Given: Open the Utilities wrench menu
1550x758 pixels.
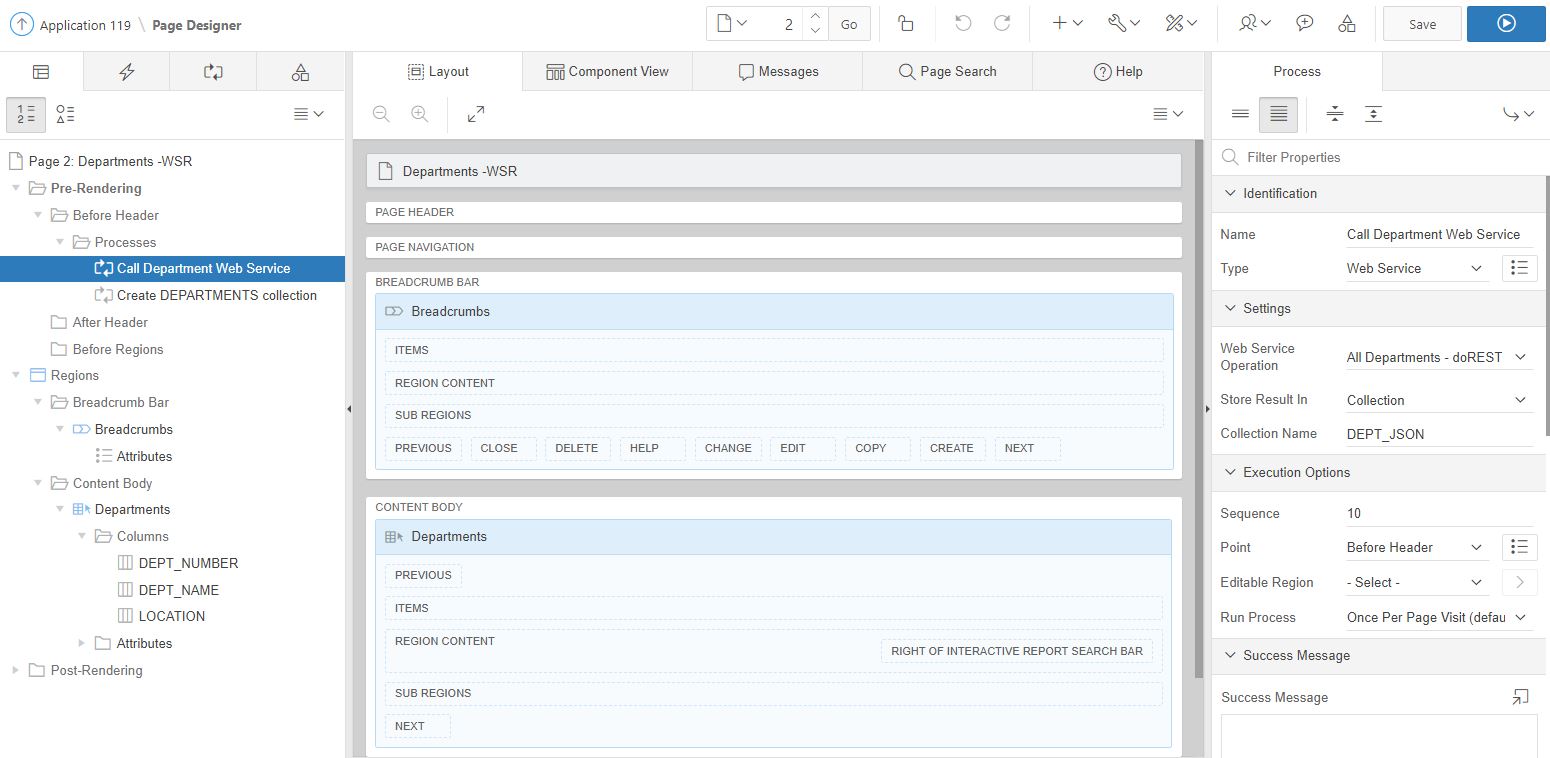Looking at the screenshot, I should coord(1125,24).
